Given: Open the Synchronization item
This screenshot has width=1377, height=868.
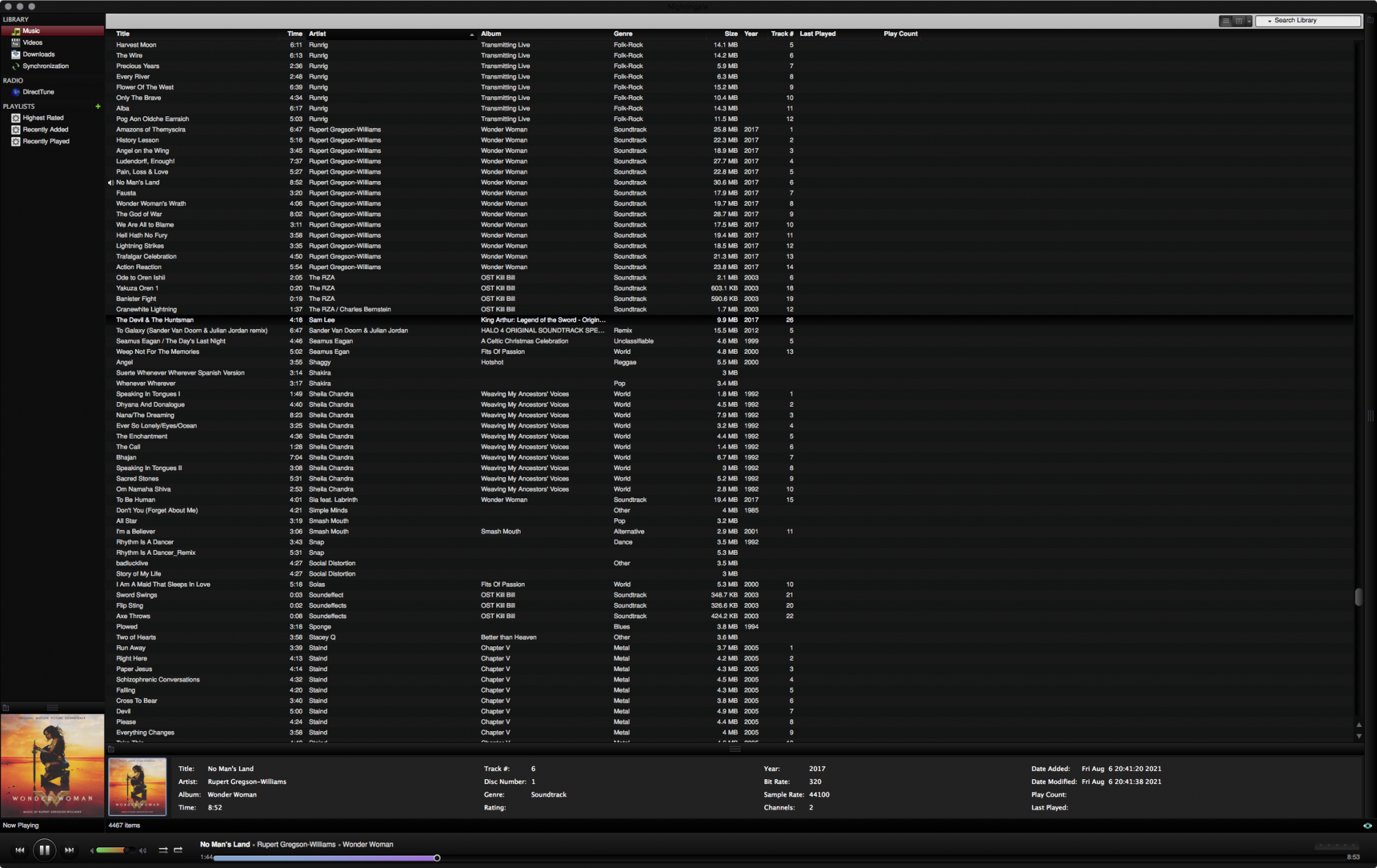Looking at the screenshot, I should tap(45, 66).
